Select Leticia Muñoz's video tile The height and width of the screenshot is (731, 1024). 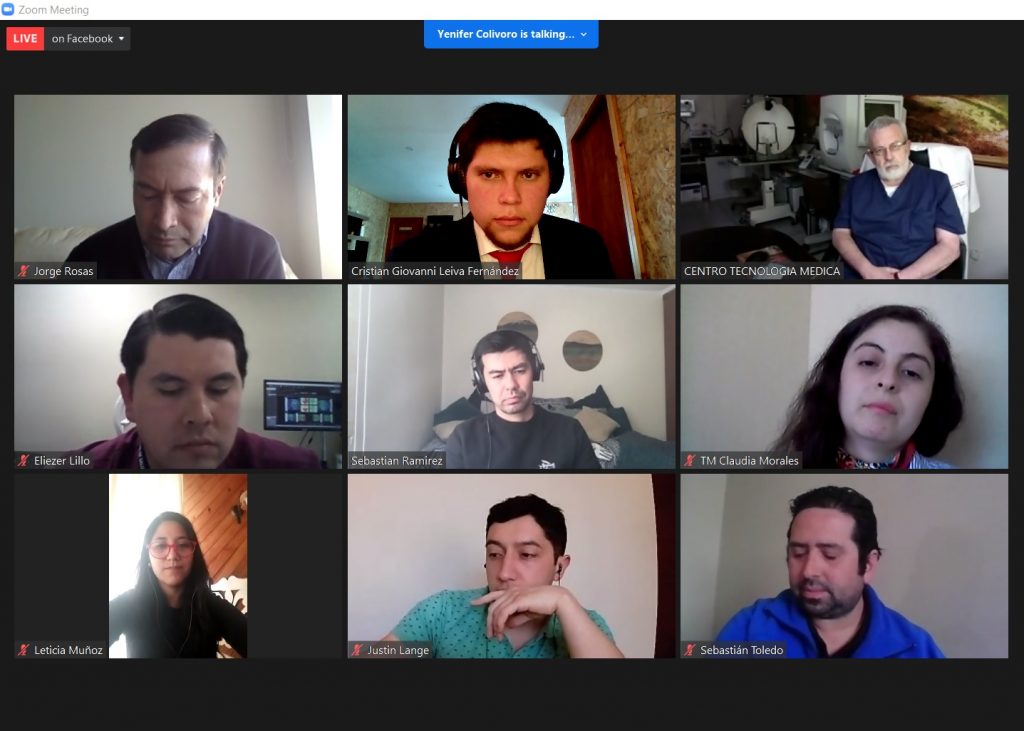tap(178, 566)
